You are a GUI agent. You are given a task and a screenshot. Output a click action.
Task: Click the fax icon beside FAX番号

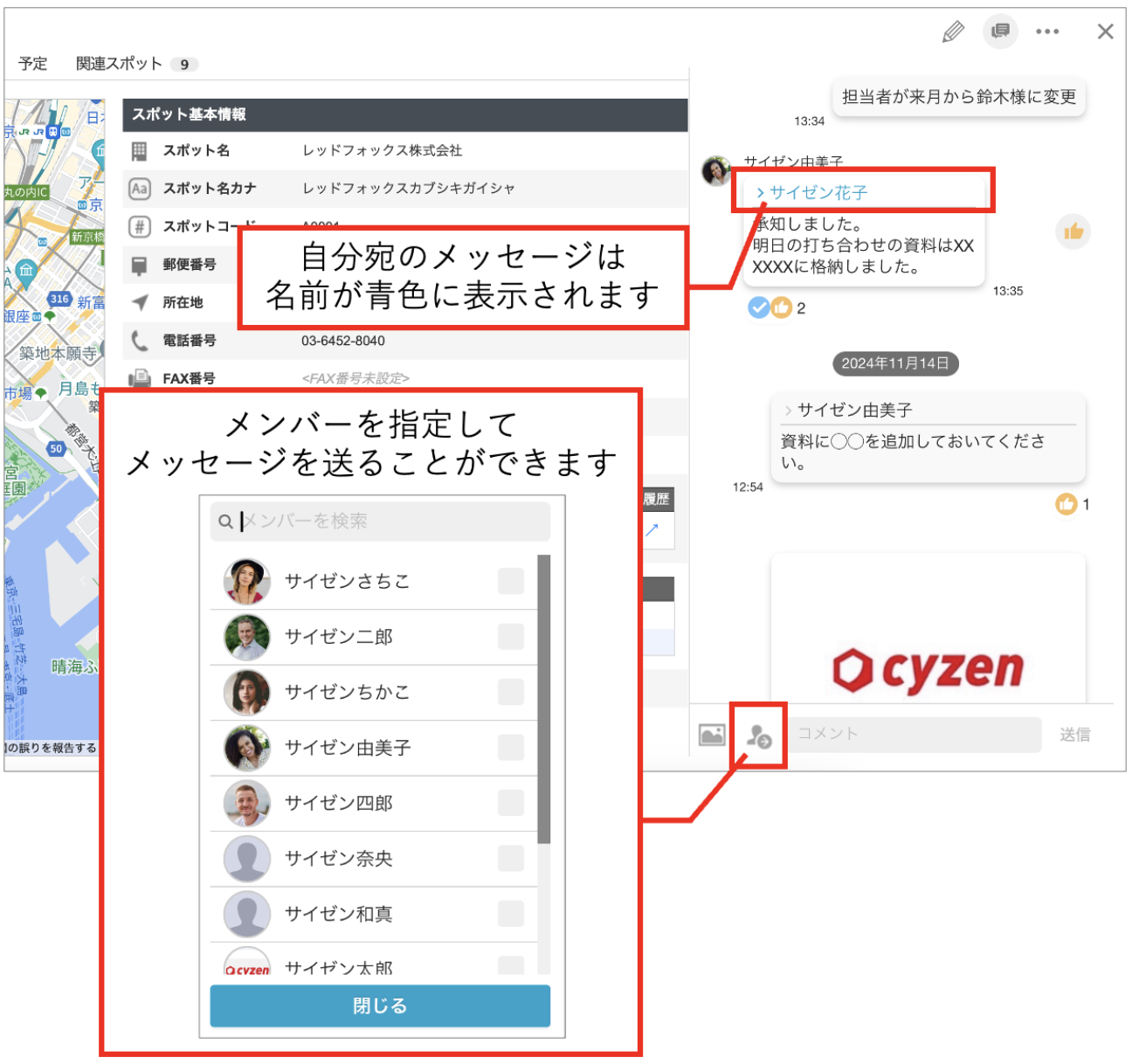(140, 379)
